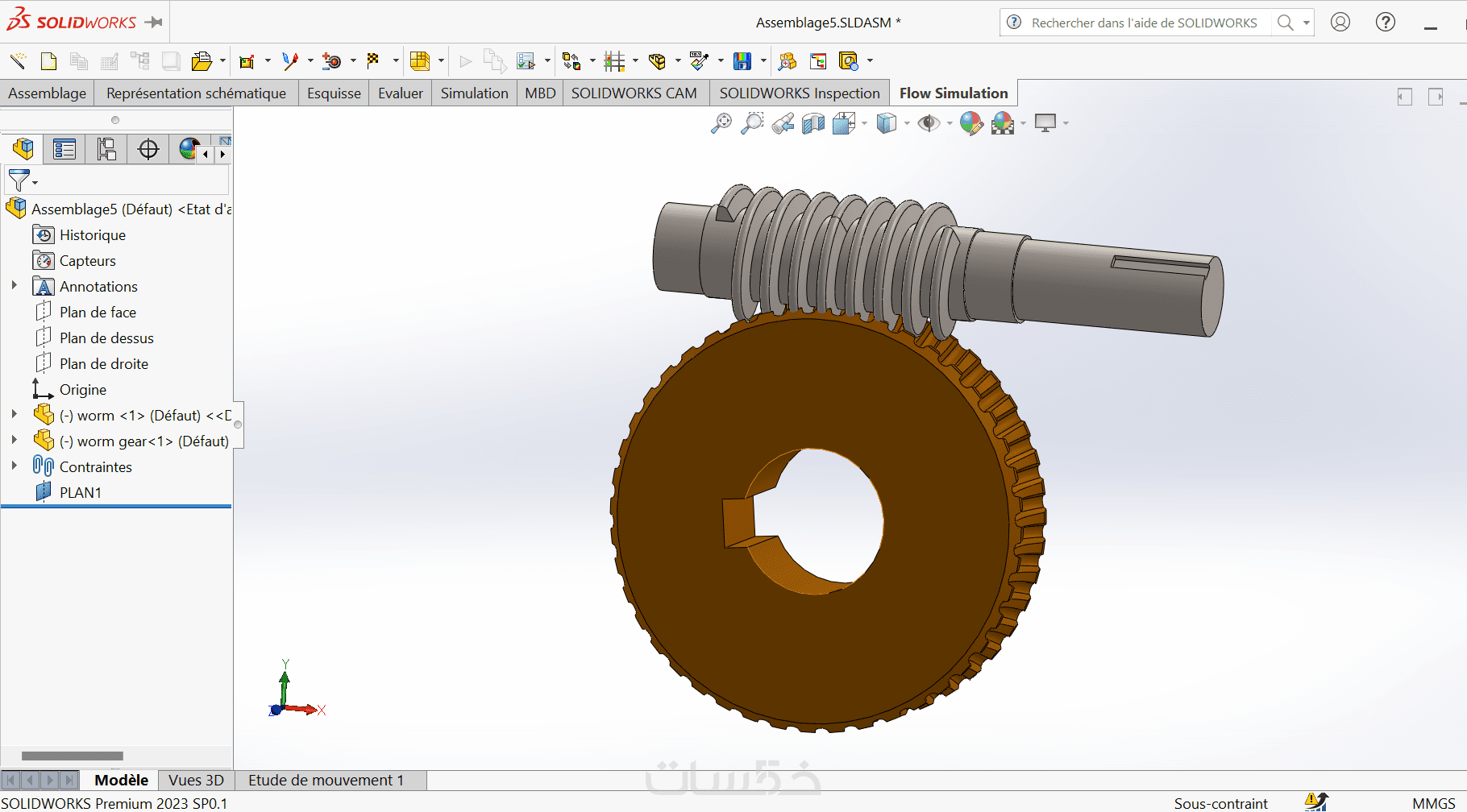The height and width of the screenshot is (812, 1467).
Task: Click the Zoom to Fit icon
Action: (721, 123)
